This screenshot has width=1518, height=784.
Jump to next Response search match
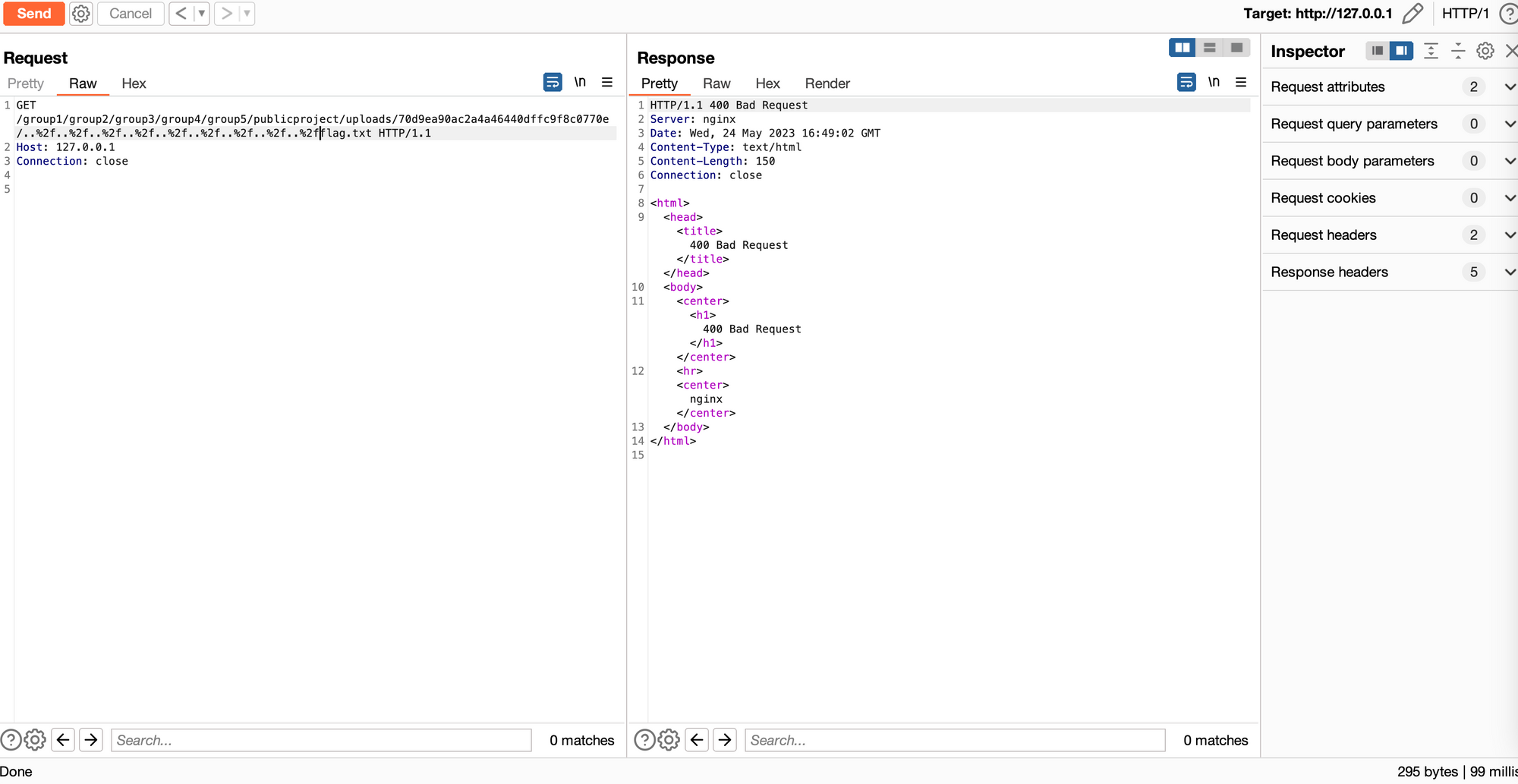pos(725,740)
